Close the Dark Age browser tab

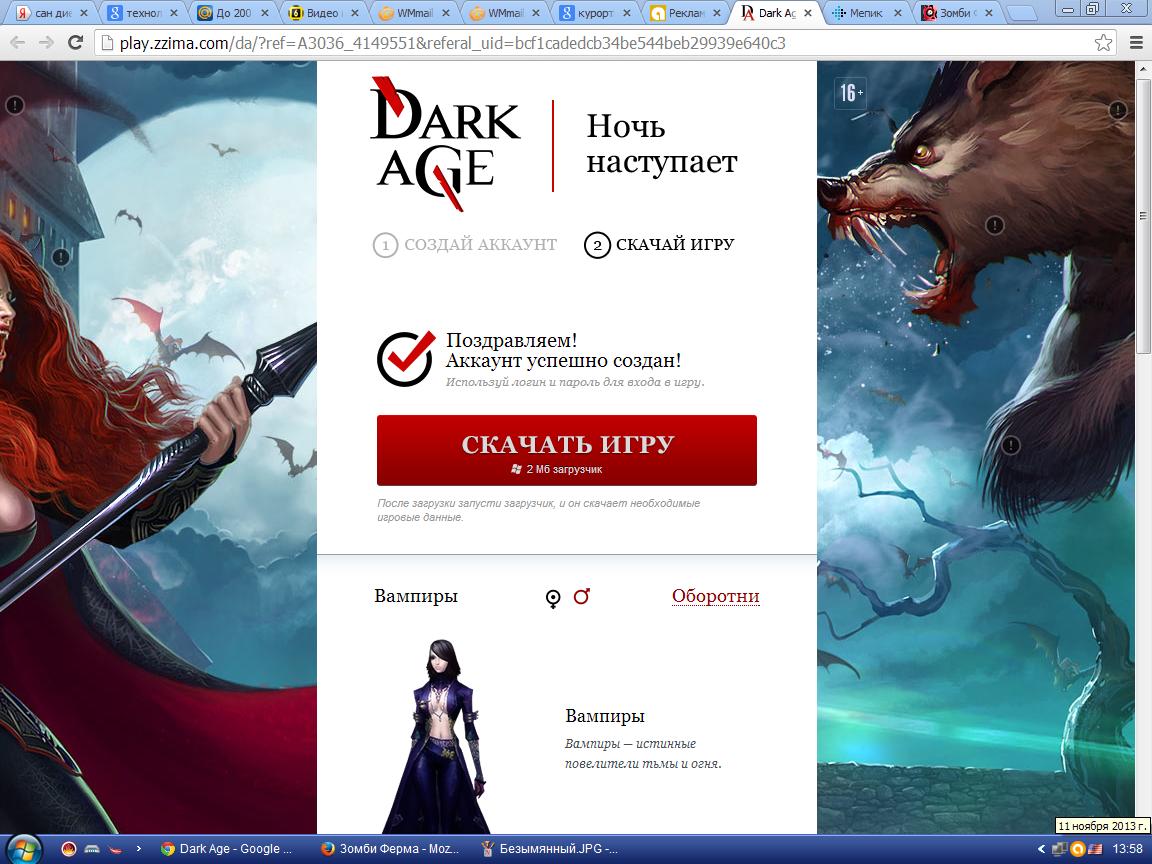[808, 13]
